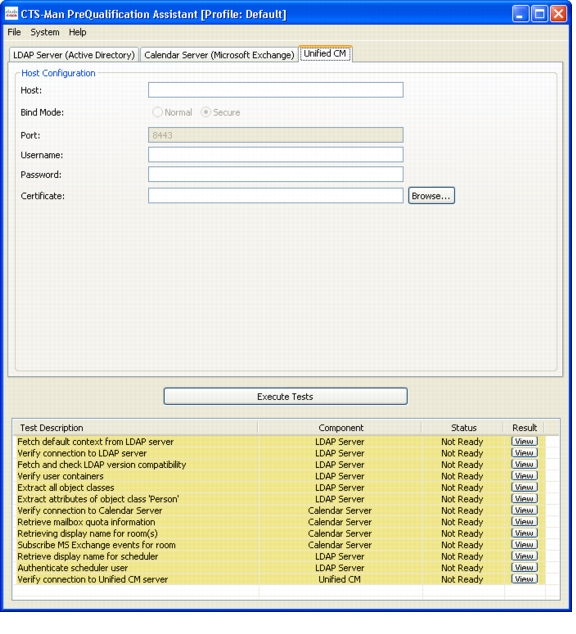Focus the Host input field
Image resolution: width=576 pixels, height=634 pixels.
point(276,90)
